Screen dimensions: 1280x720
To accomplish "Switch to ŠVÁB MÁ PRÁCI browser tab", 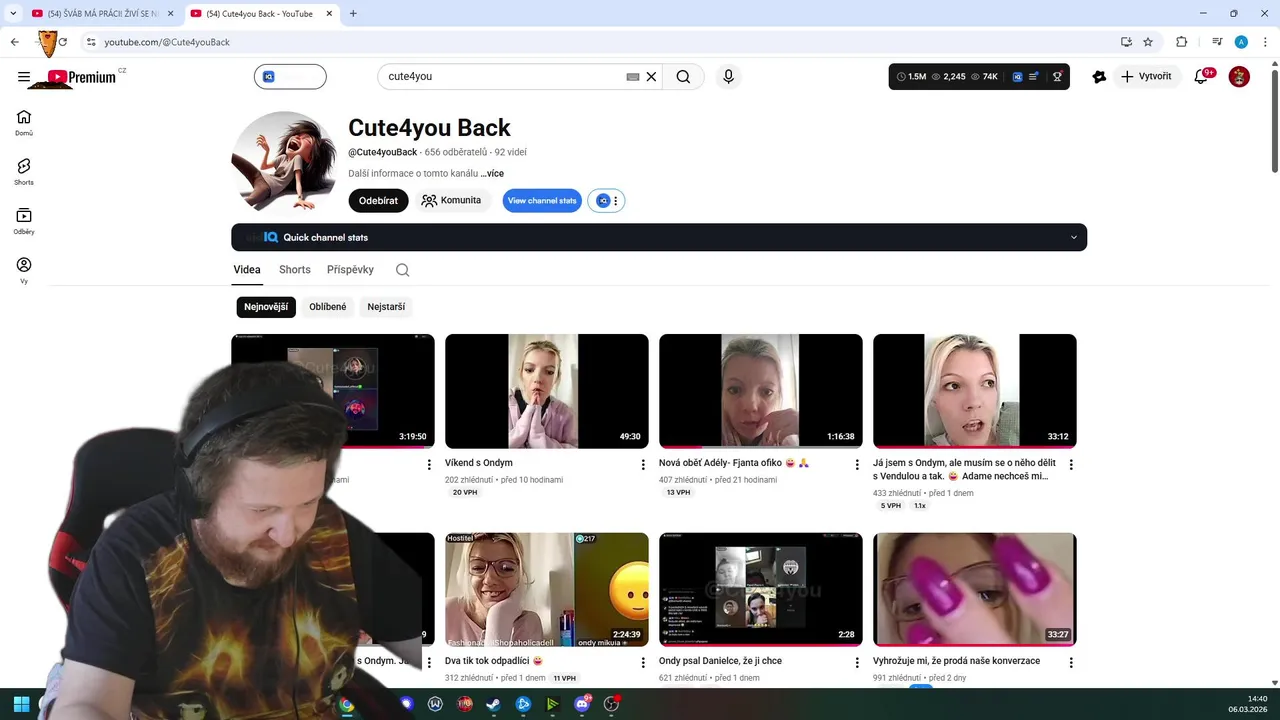I will pyautogui.click(x=103, y=14).
